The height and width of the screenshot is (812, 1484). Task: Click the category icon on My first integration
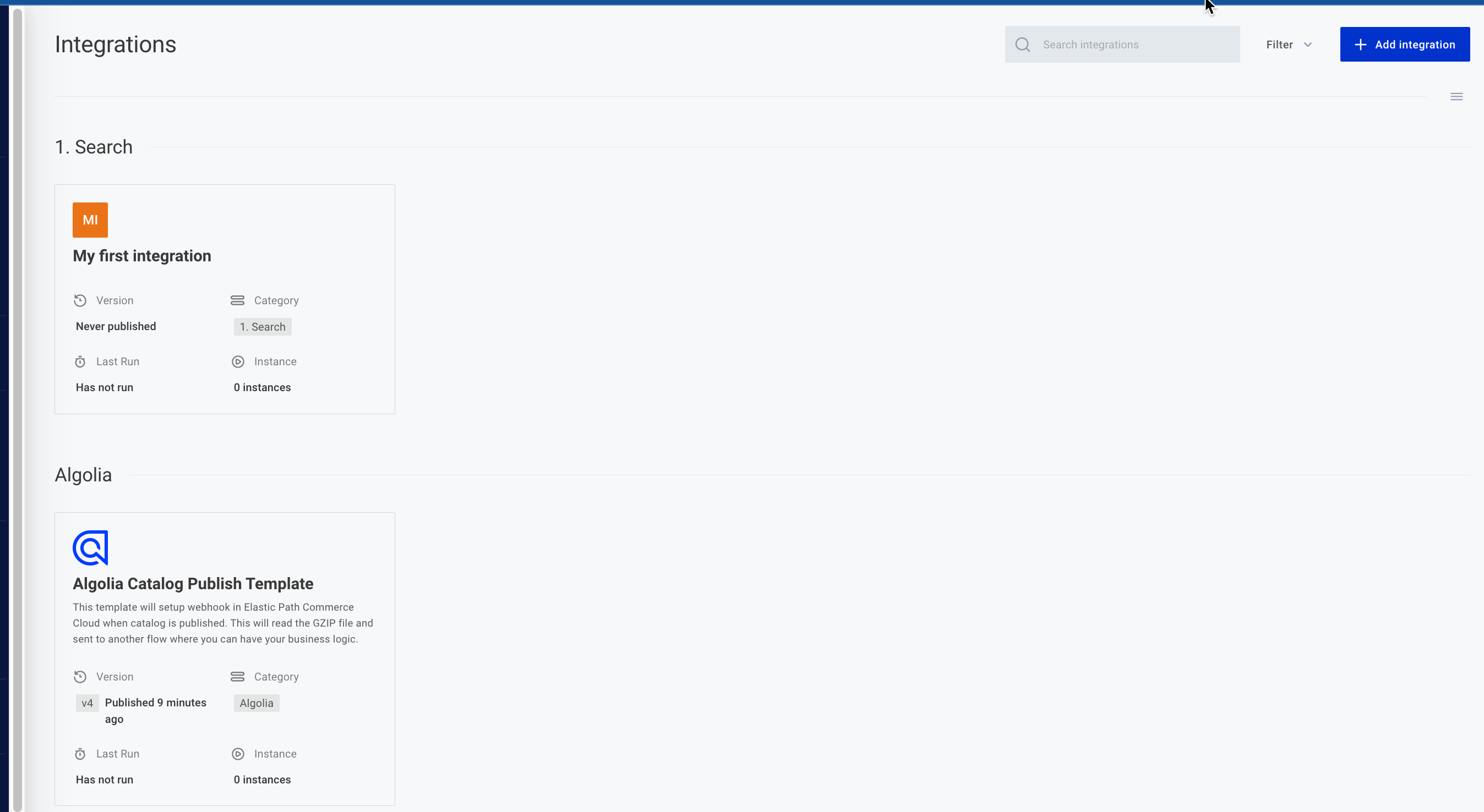coord(237,300)
